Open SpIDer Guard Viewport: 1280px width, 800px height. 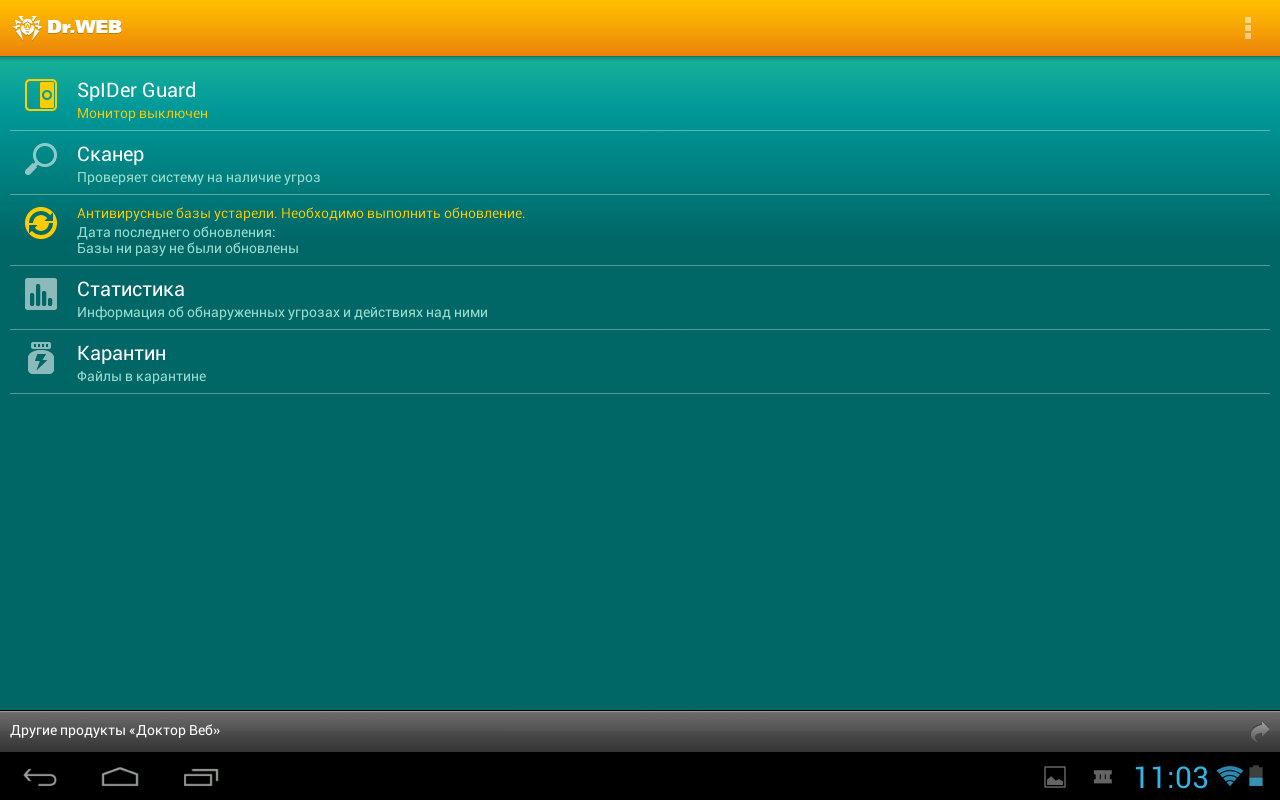[x=640, y=99]
